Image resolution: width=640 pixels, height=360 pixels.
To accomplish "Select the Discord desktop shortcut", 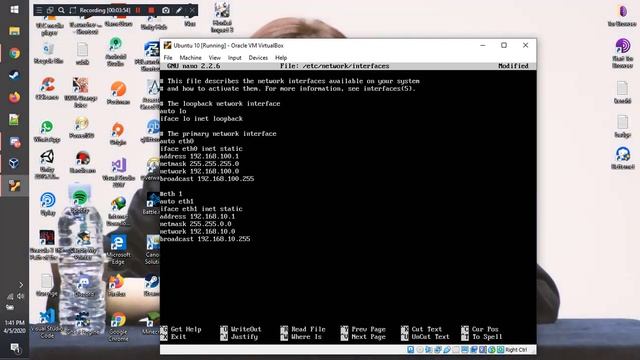I will tap(84, 286).
